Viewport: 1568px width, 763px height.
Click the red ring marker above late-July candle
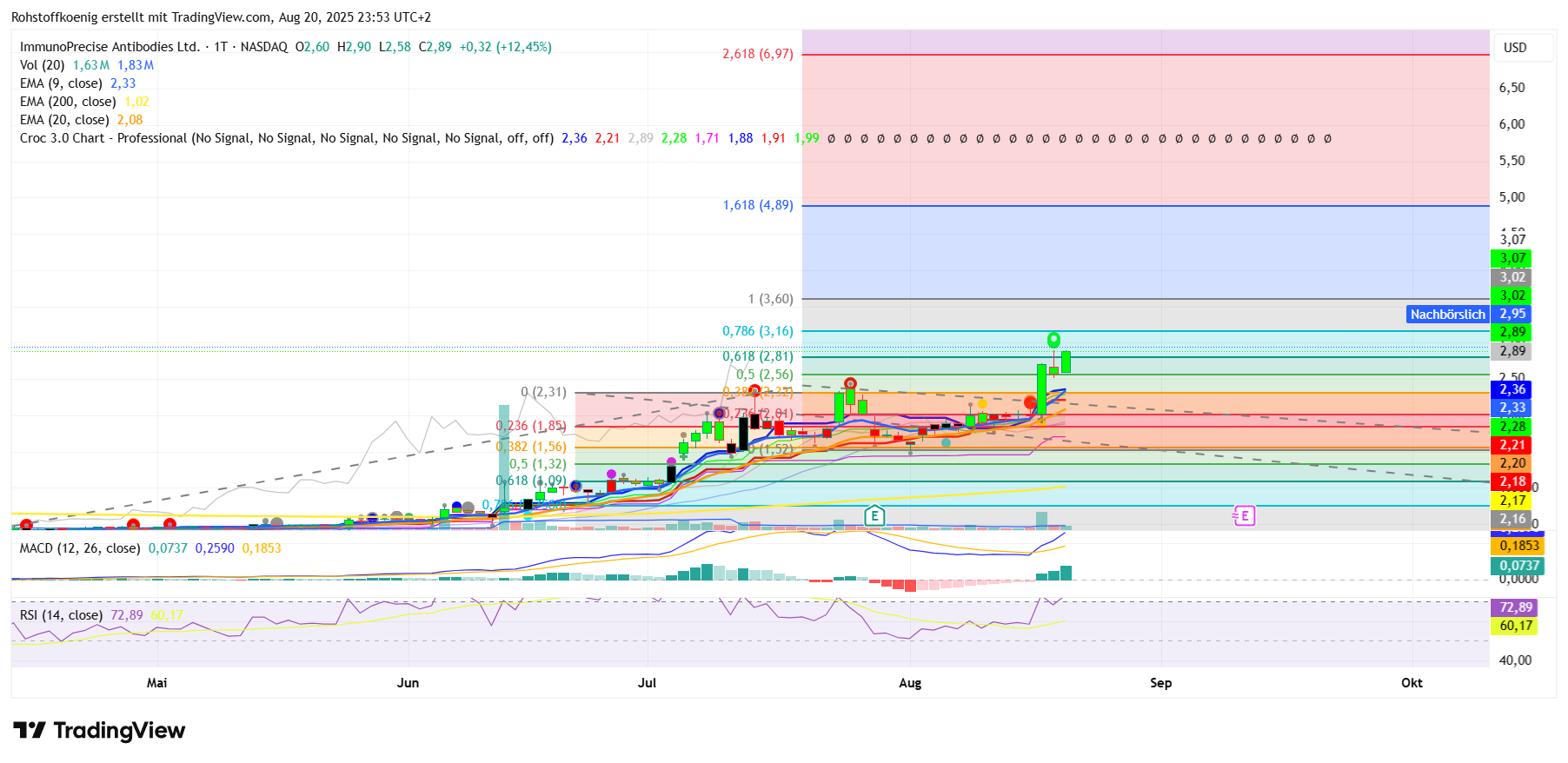click(x=850, y=383)
